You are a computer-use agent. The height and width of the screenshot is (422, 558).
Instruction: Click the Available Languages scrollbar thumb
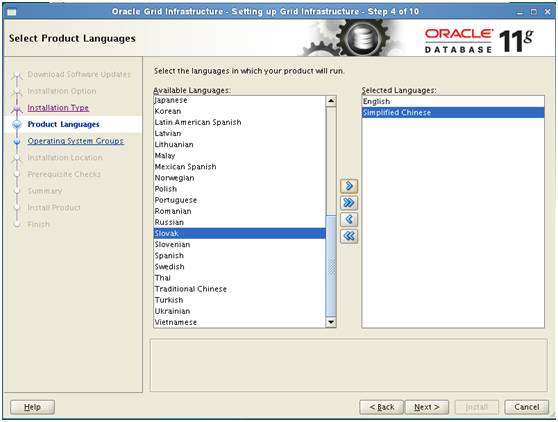[x=331, y=265]
